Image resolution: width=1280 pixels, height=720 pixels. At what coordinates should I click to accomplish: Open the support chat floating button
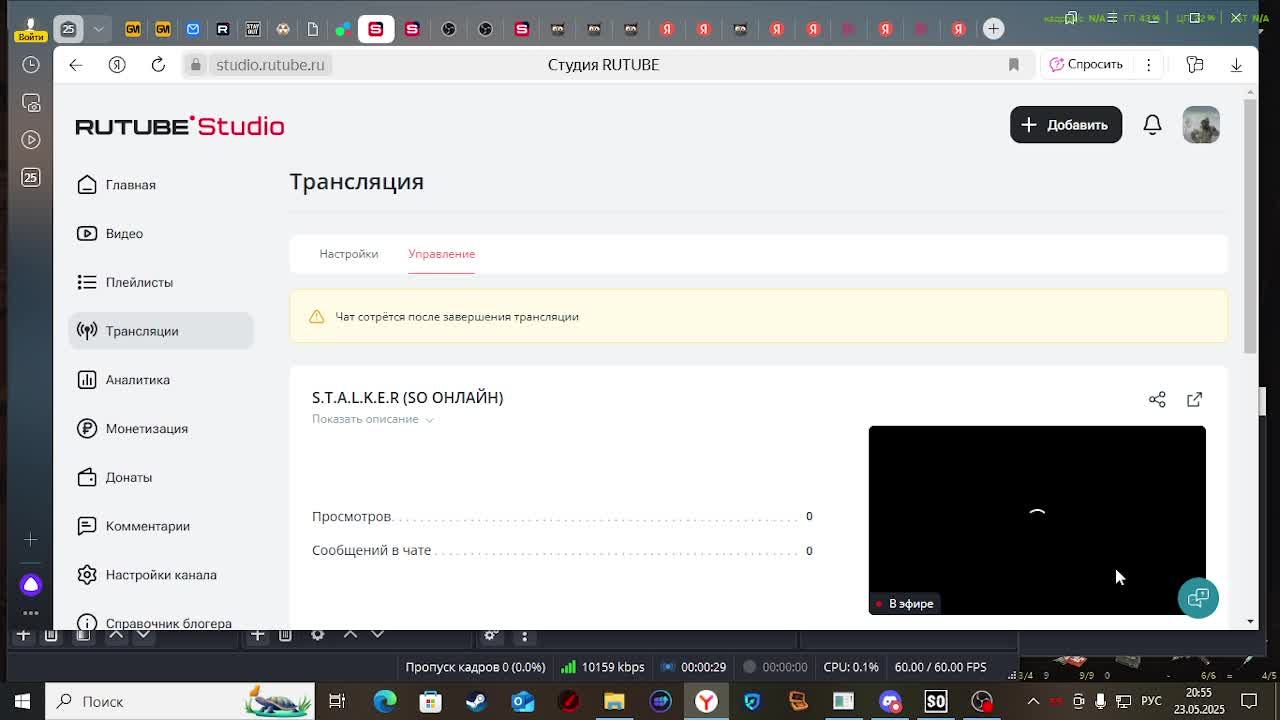tap(1198, 598)
